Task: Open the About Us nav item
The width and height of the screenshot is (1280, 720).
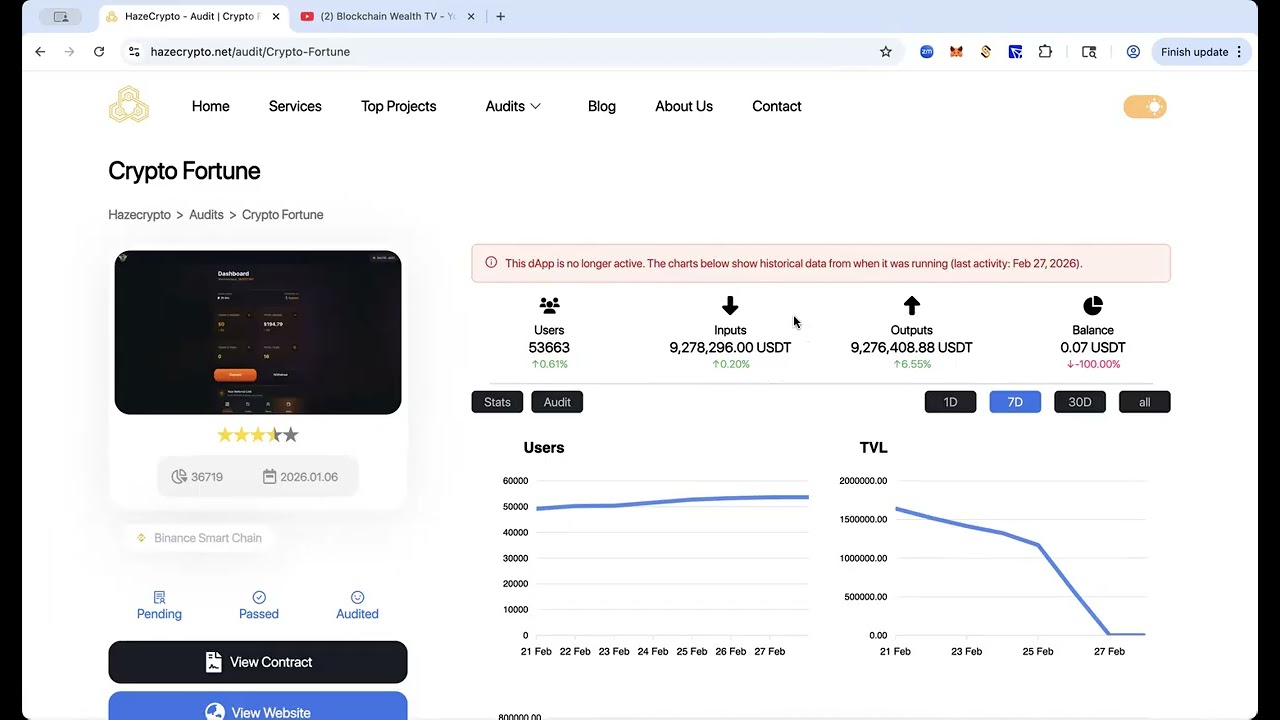Action: [684, 106]
